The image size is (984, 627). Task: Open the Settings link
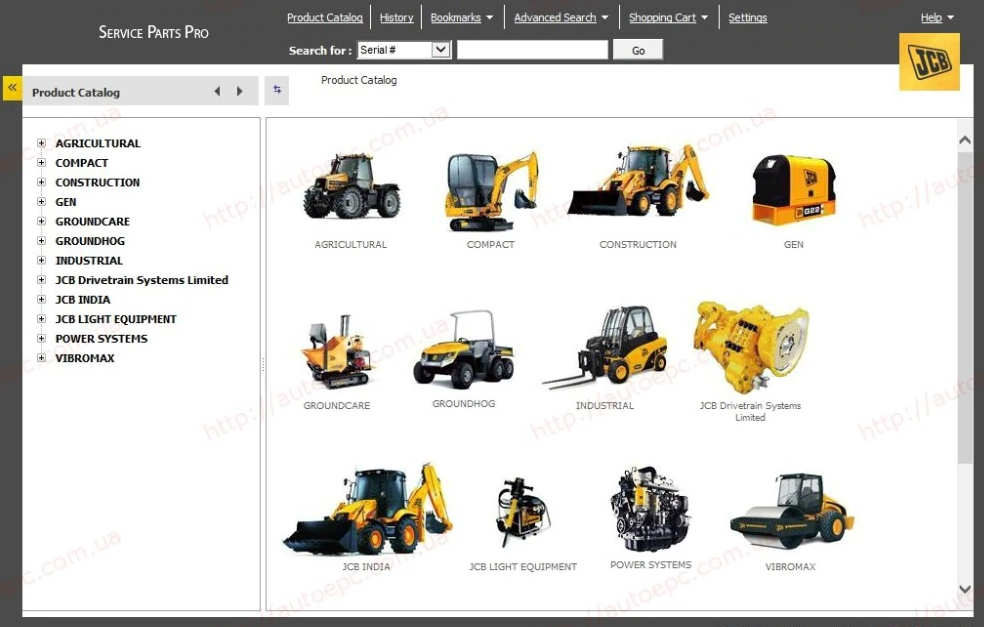(x=747, y=18)
